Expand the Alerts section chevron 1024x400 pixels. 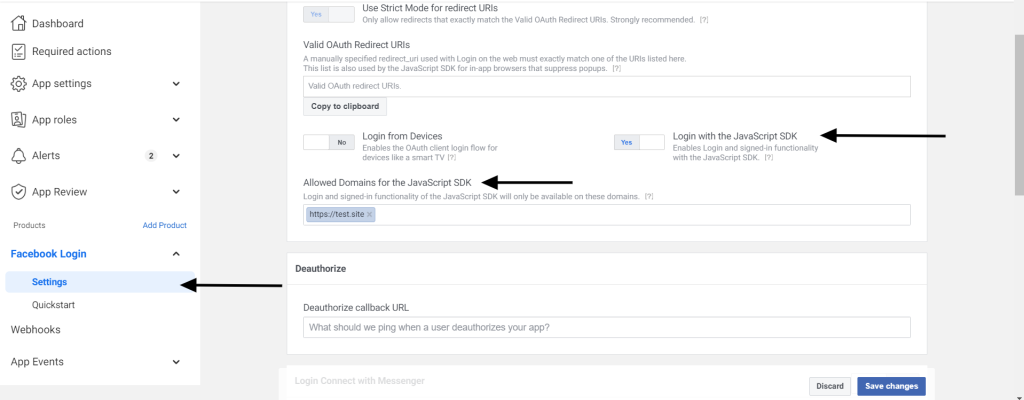click(176, 156)
